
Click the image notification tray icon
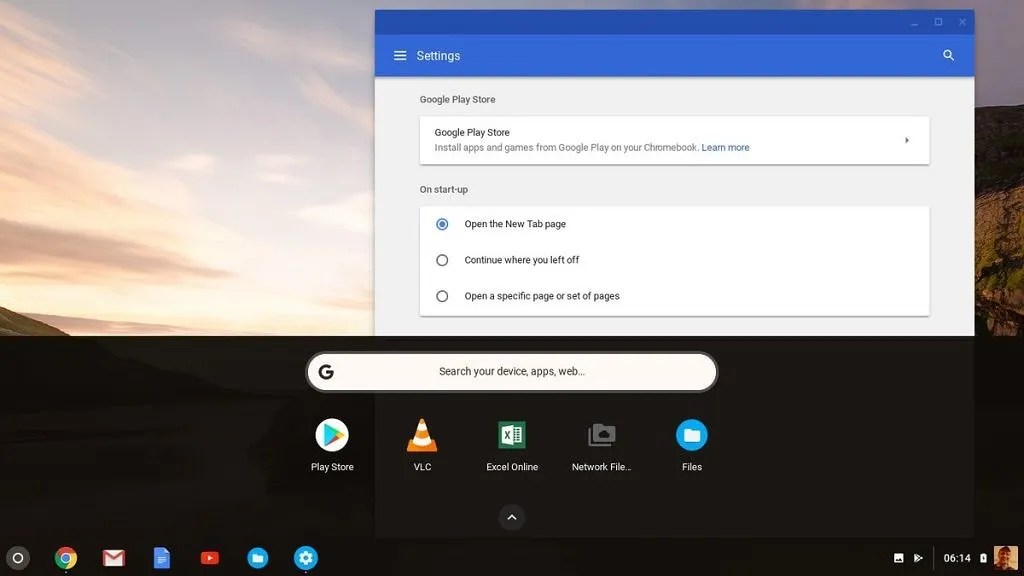coord(899,558)
